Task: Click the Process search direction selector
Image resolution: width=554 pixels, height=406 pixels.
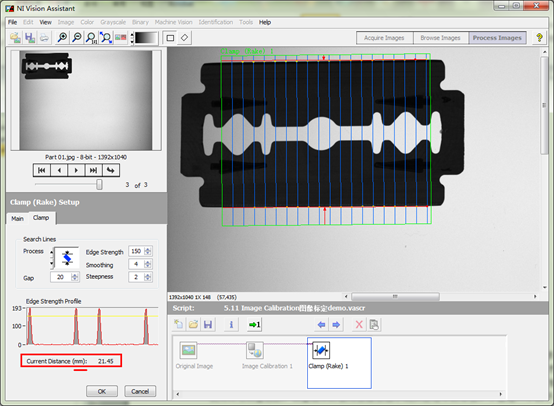Action: point(67,258)
